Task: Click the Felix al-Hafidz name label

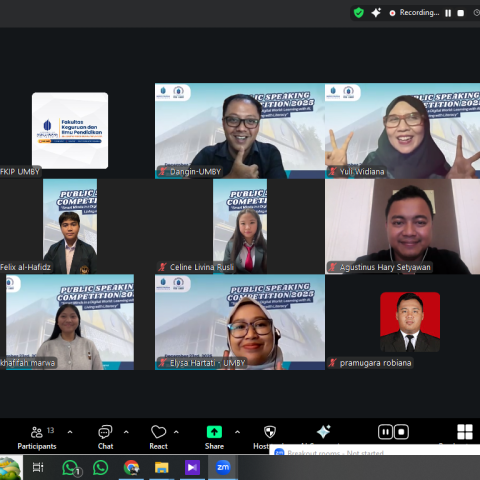Action: [25, 267]
